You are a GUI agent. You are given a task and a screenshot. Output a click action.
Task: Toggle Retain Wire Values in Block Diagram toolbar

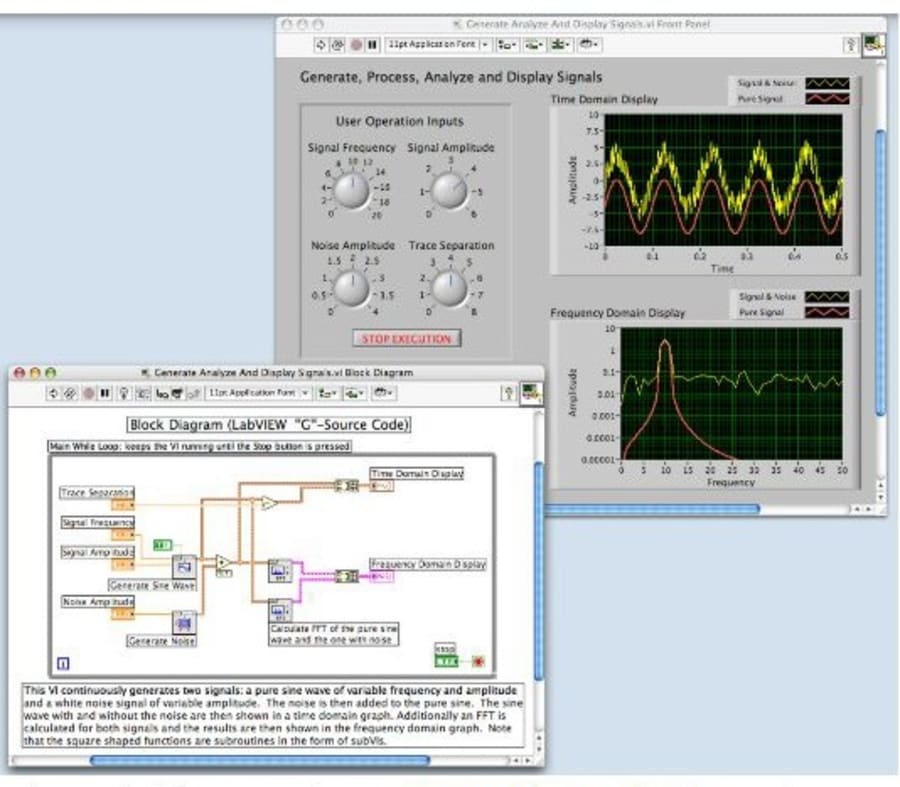143,393
